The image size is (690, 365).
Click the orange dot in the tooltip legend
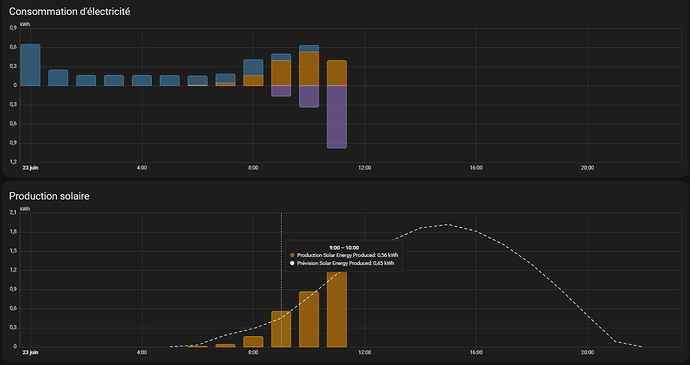point(292,255)
